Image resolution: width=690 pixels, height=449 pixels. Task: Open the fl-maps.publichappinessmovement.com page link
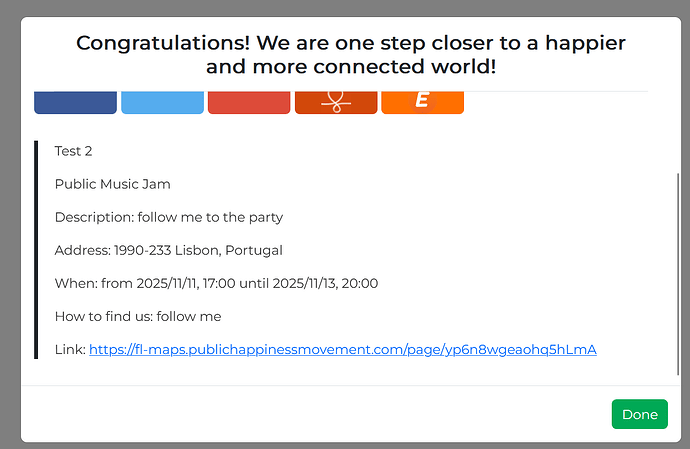pyautogui.click(x=342, y=350)
